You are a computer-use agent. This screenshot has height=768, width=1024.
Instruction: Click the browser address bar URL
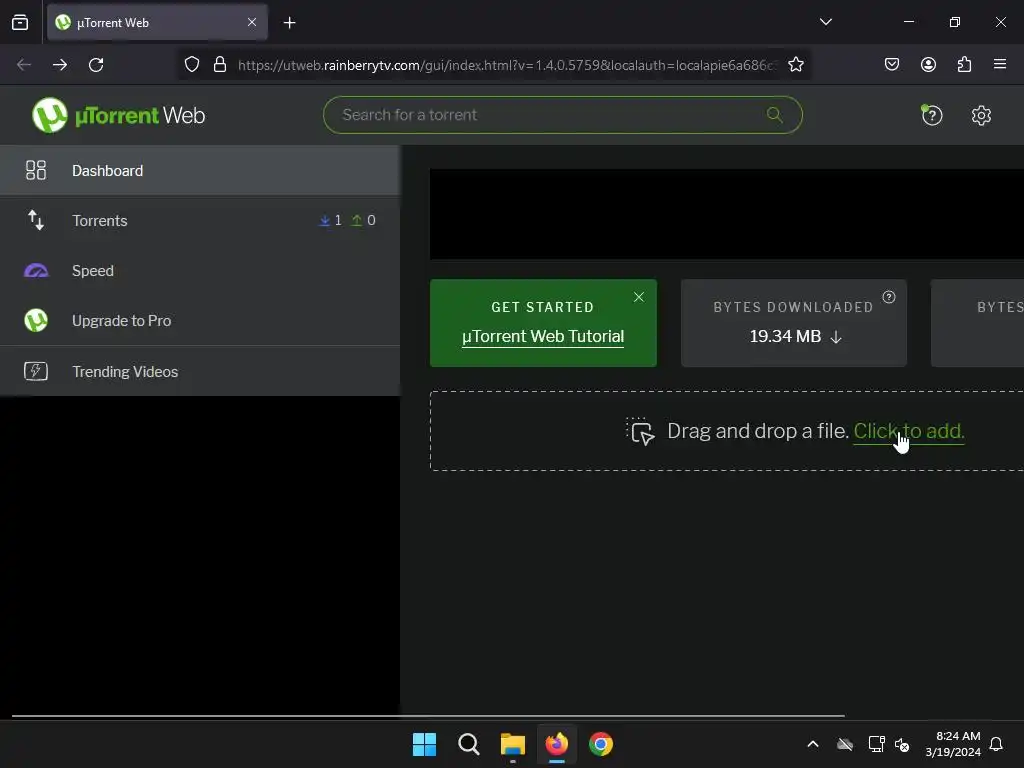pyautogui.click(x=507, y=65)
